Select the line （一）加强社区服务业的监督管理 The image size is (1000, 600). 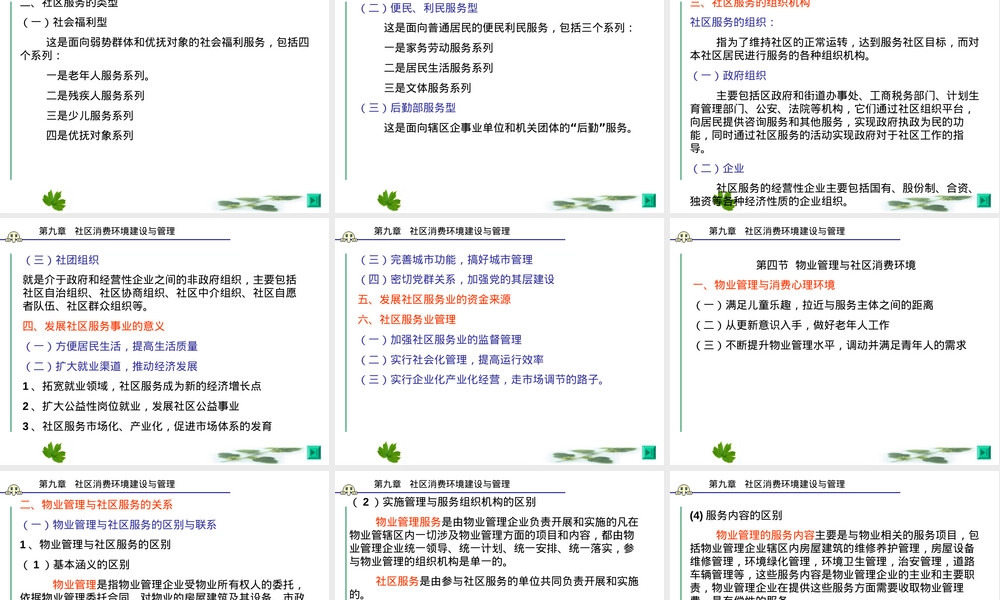pyautogui.click(x=440, y=340)
